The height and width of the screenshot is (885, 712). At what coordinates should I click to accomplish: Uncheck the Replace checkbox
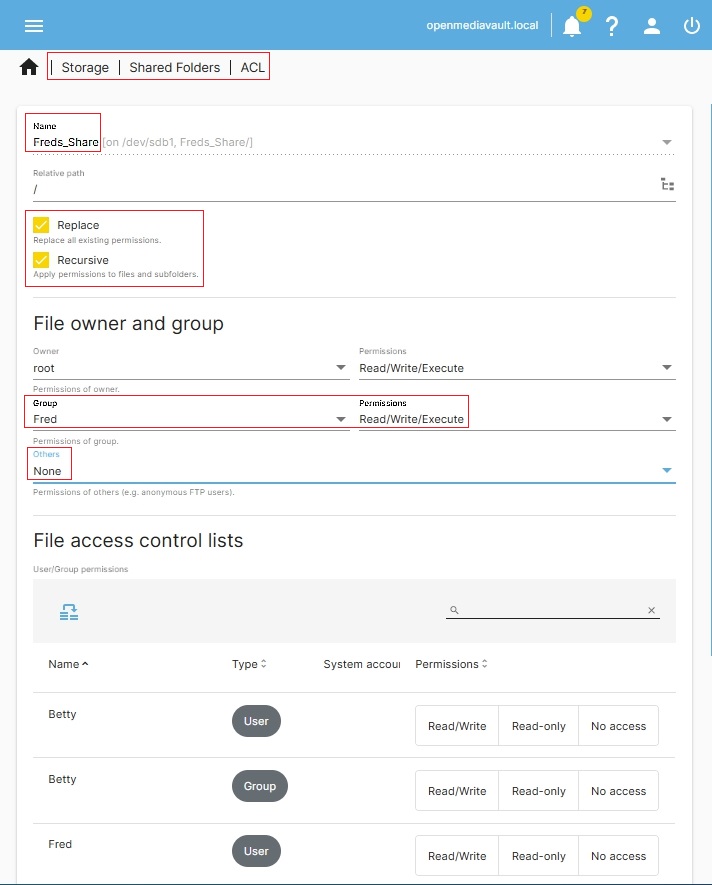41,225
